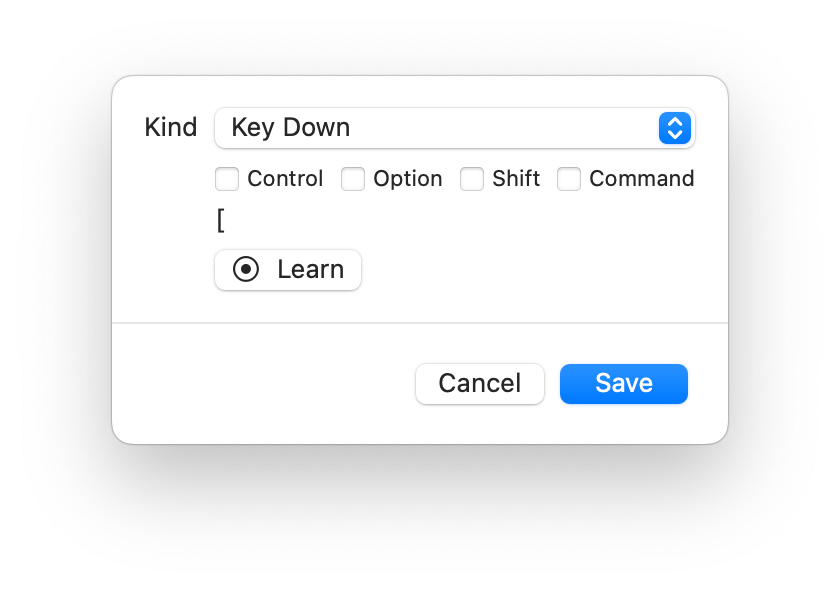Check the Shift modifier box
Image resolution: width=840 pixels, height=592 pixels.
point(472,179)
